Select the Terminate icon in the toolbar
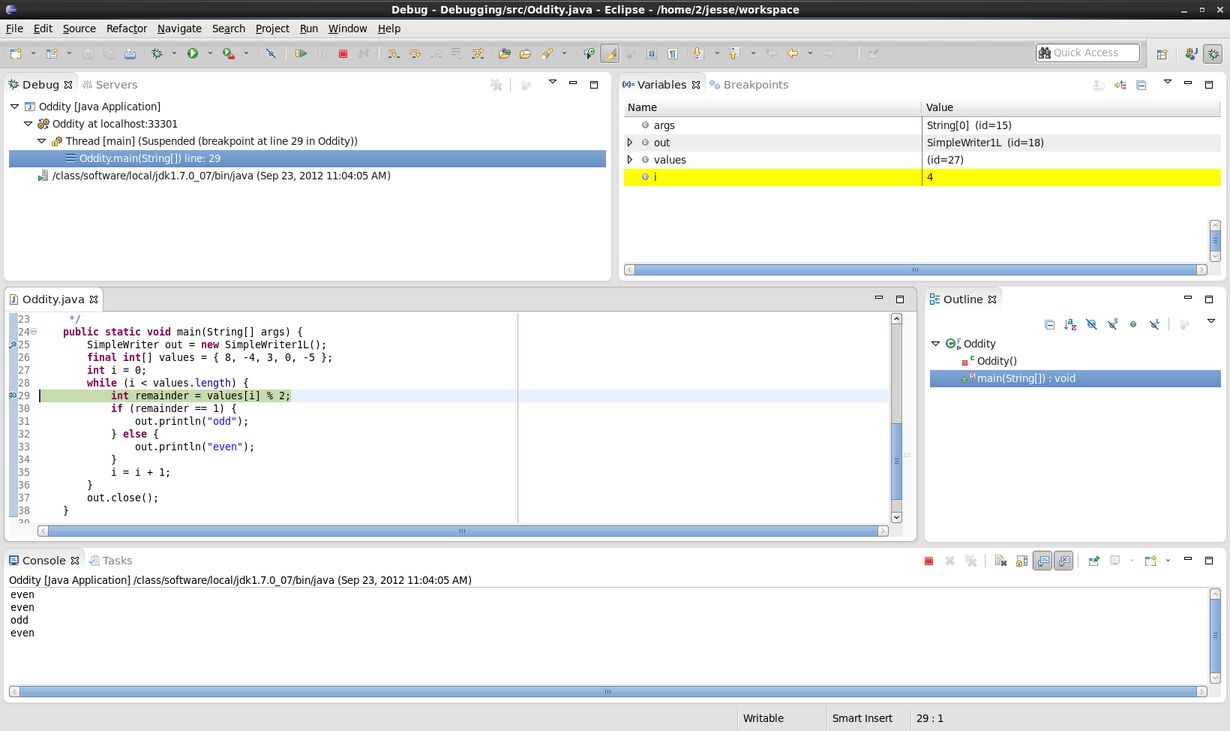Screen dimensions: 1230x731 [343, 53]
